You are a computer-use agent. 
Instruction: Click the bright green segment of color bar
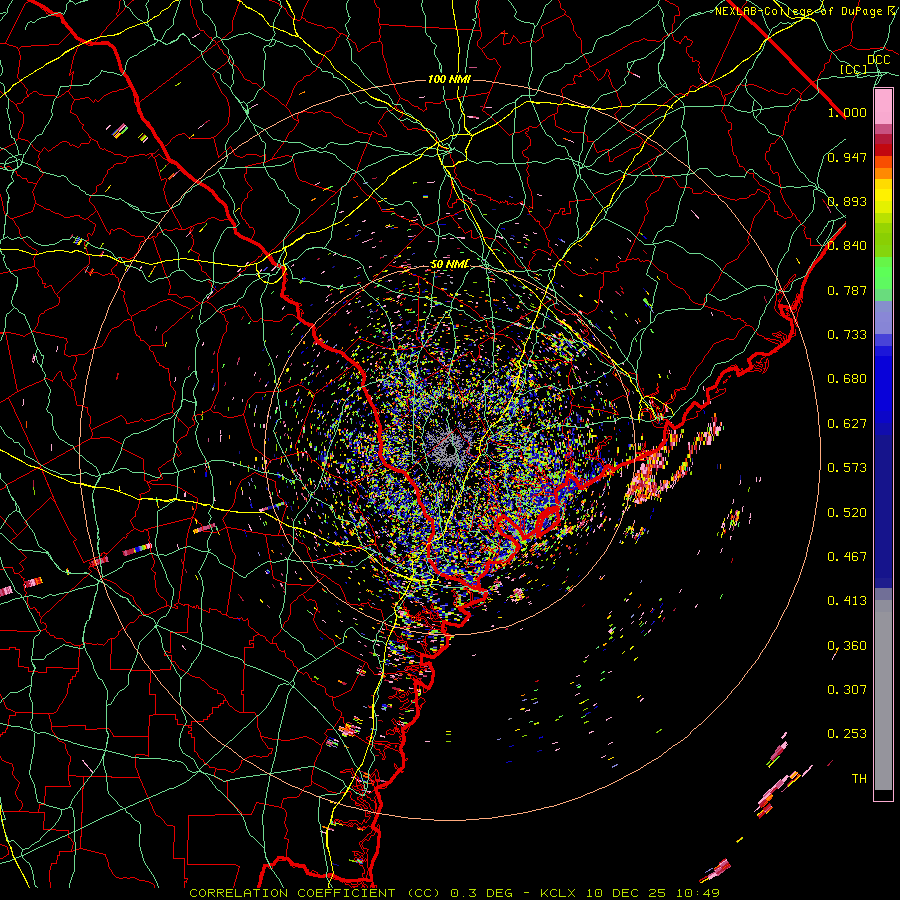(883, 273)
